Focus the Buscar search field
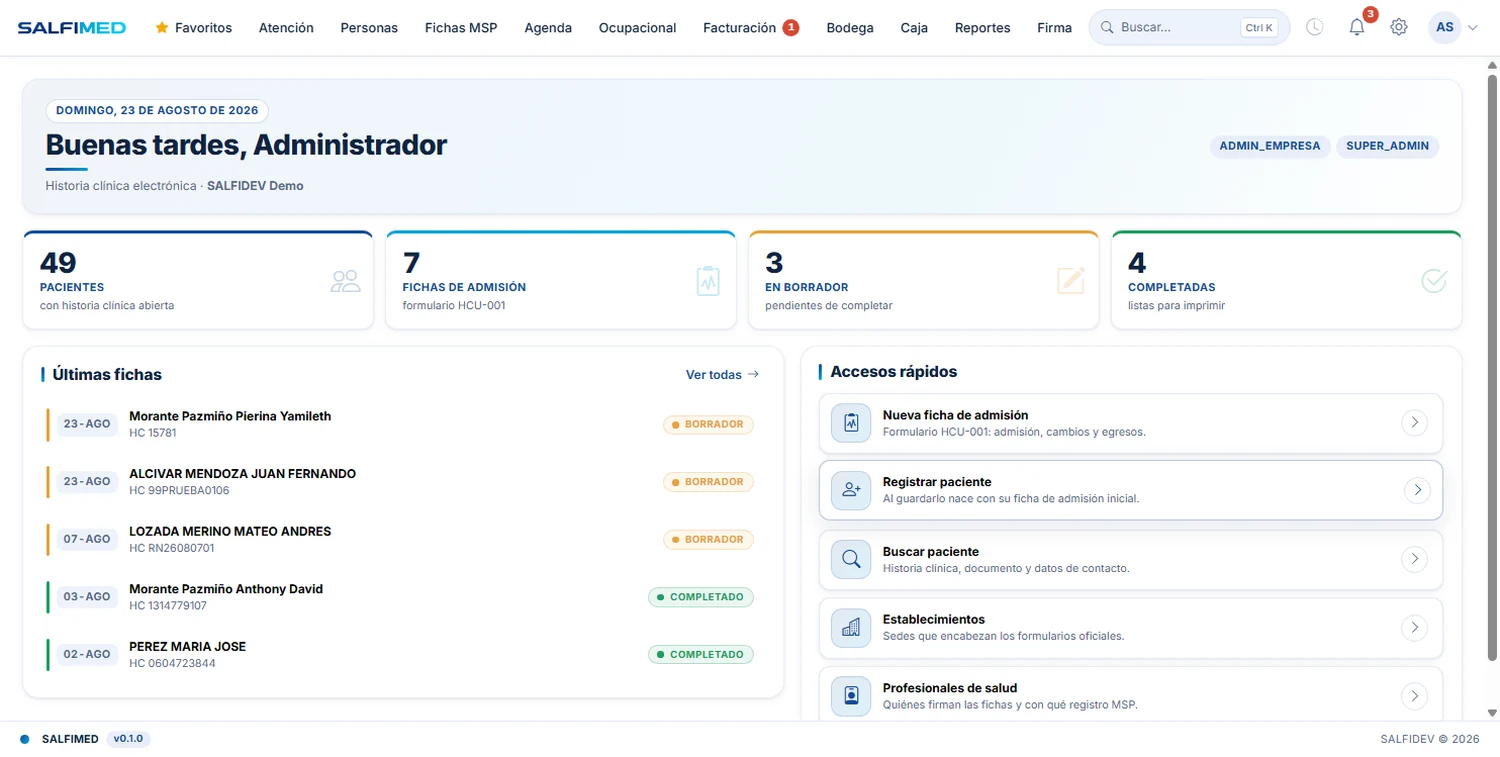 point(1189,28)
